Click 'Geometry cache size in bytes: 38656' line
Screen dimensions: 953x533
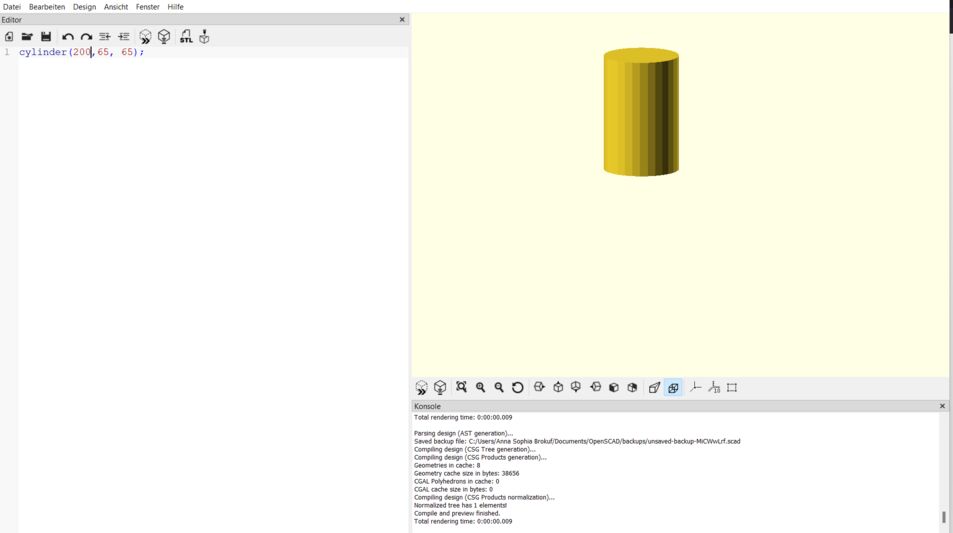click(466, 473)
